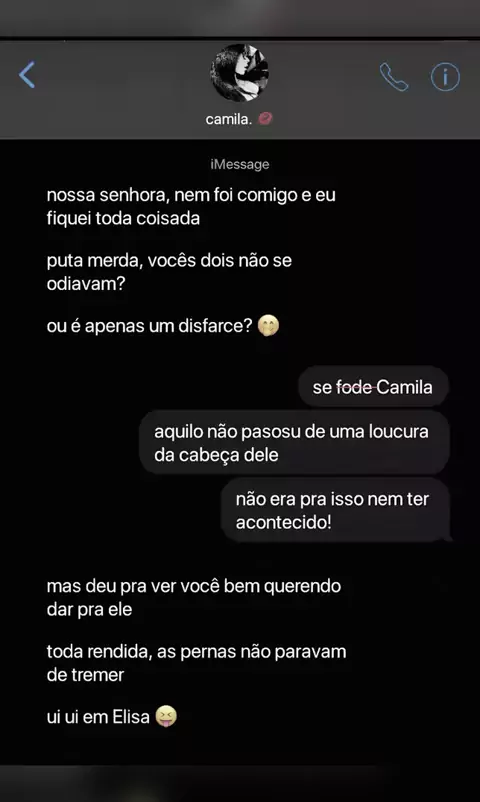Image resolution: width=480 pixels, height=802 pixels.
Task: Tap the word 'acontecido!' in the bubble
Action: 283,522
